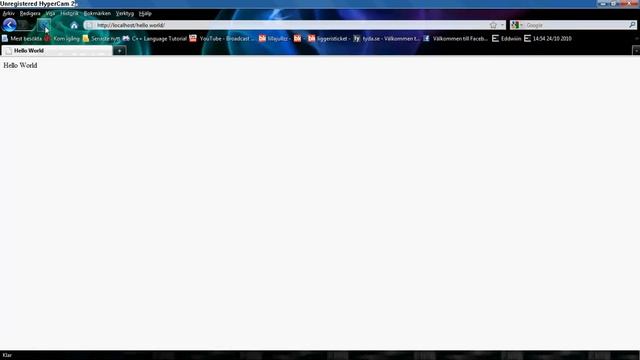The image size is (640, 360).
Task: Open the Google search engine selector
Action: tap(517, 25)
